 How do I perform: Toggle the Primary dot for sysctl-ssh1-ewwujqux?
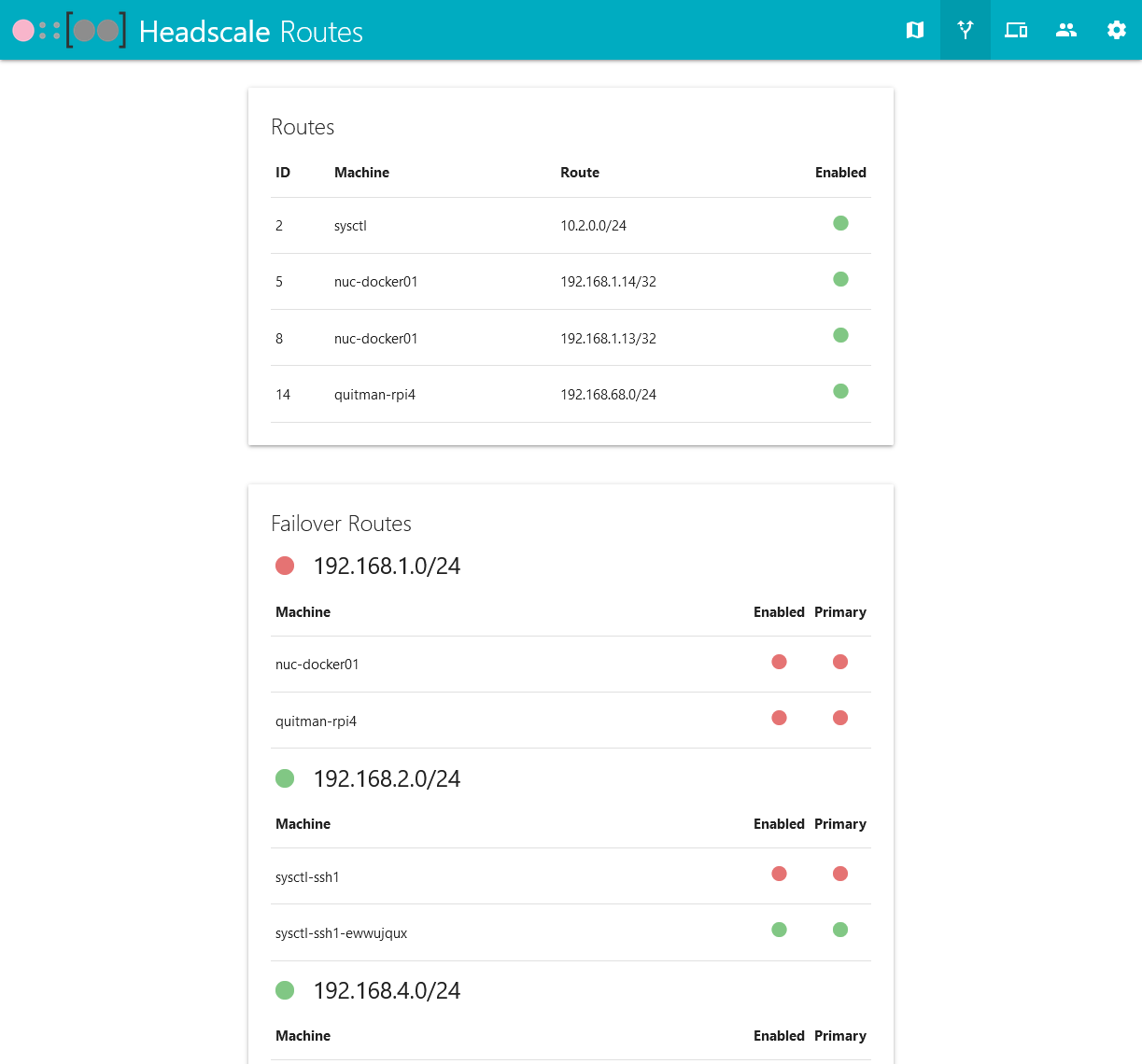(840, 930)
